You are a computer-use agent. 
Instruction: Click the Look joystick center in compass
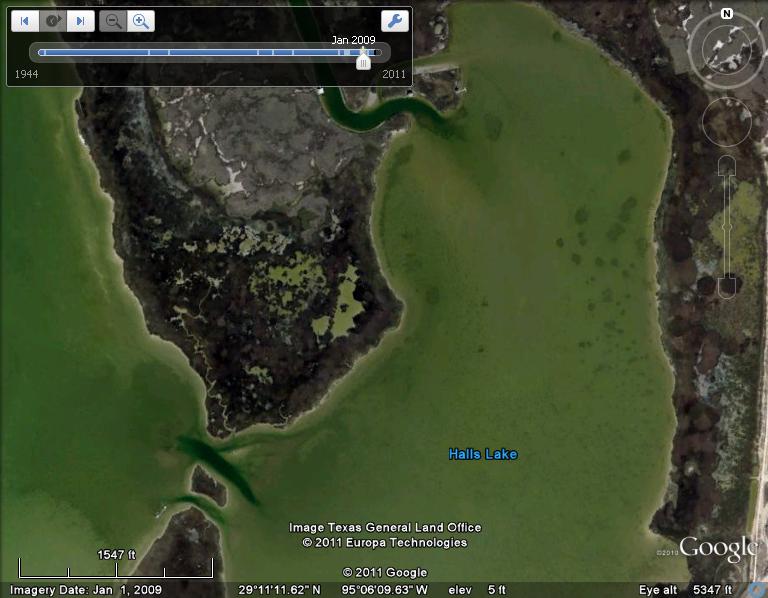pos(727,46)
